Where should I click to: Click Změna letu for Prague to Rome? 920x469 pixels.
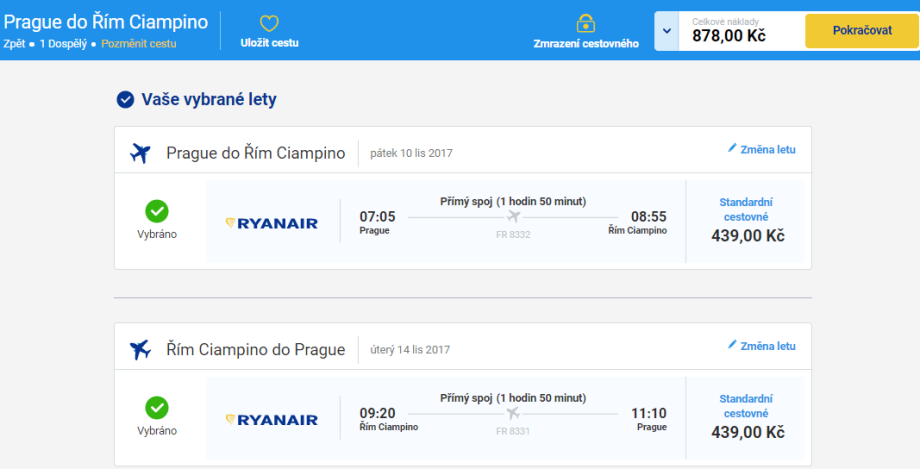tap(767, 149)
